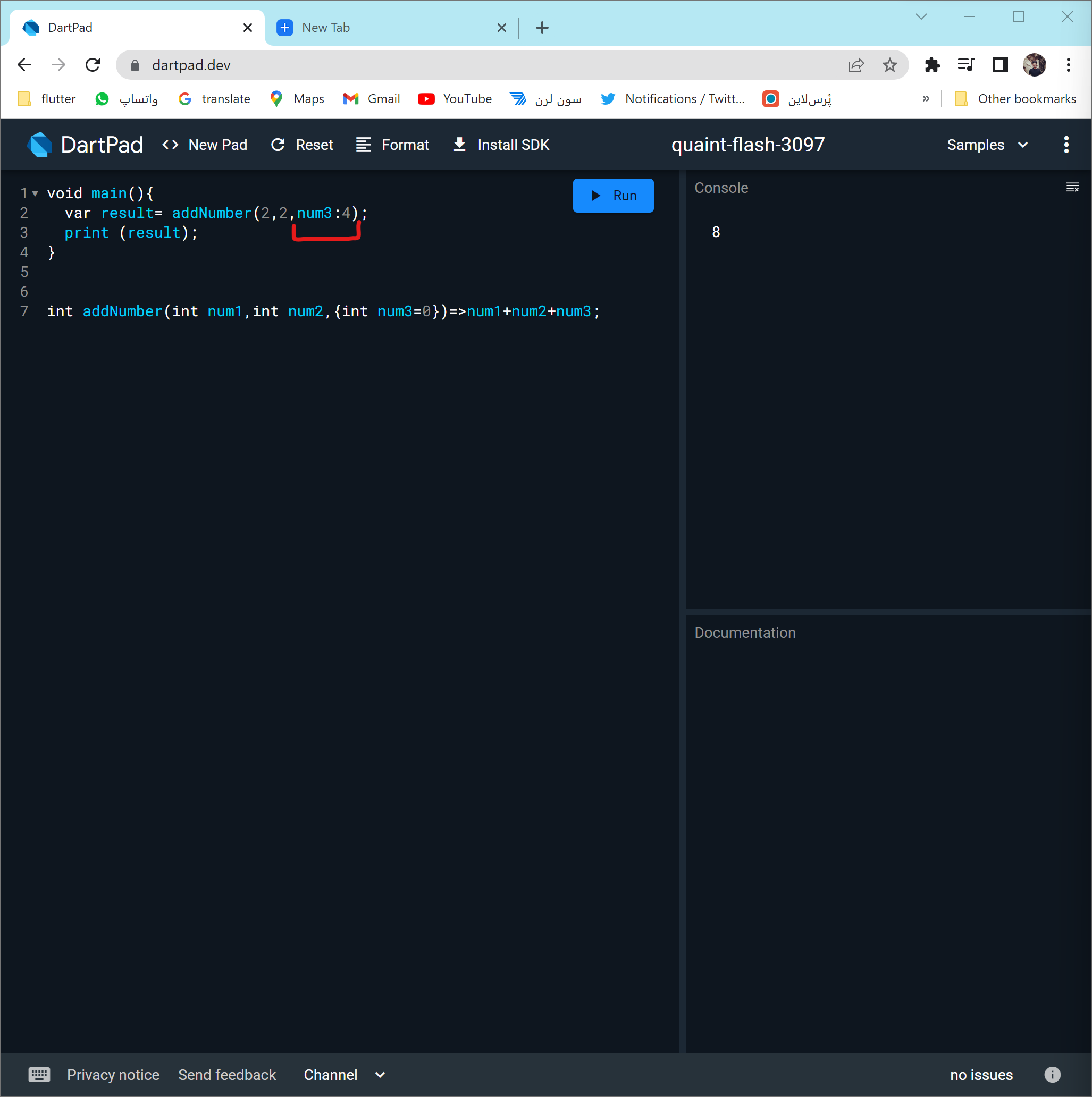Open a new browser tab
This screenshot has height=1097, width=1092.
pos(542,28)
